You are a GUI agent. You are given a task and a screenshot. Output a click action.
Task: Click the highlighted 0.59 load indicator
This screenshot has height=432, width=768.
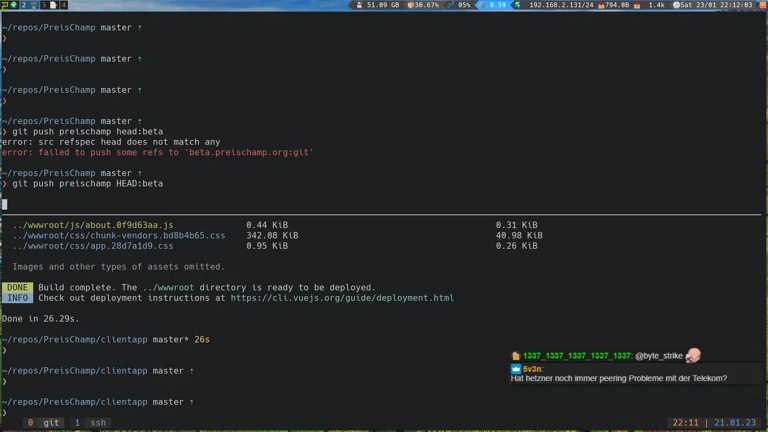pyautogui.click(x=495, y=5)
